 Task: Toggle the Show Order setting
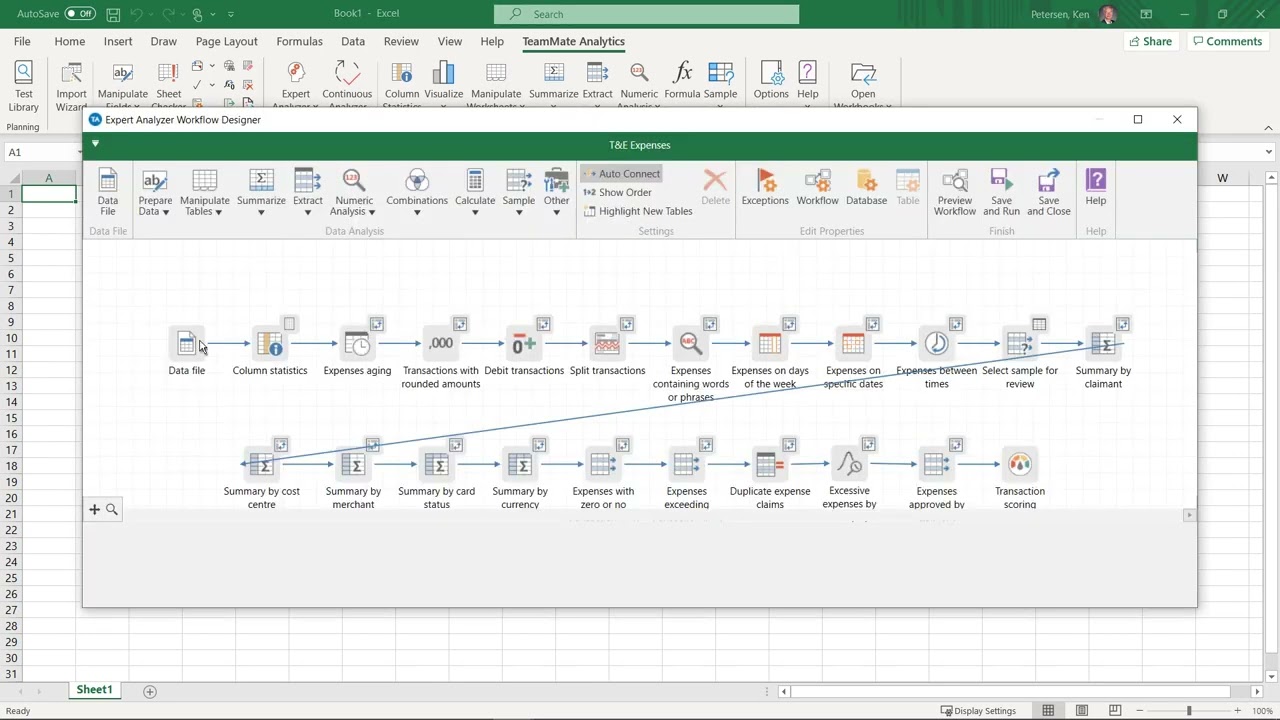(x=617, y=192)
